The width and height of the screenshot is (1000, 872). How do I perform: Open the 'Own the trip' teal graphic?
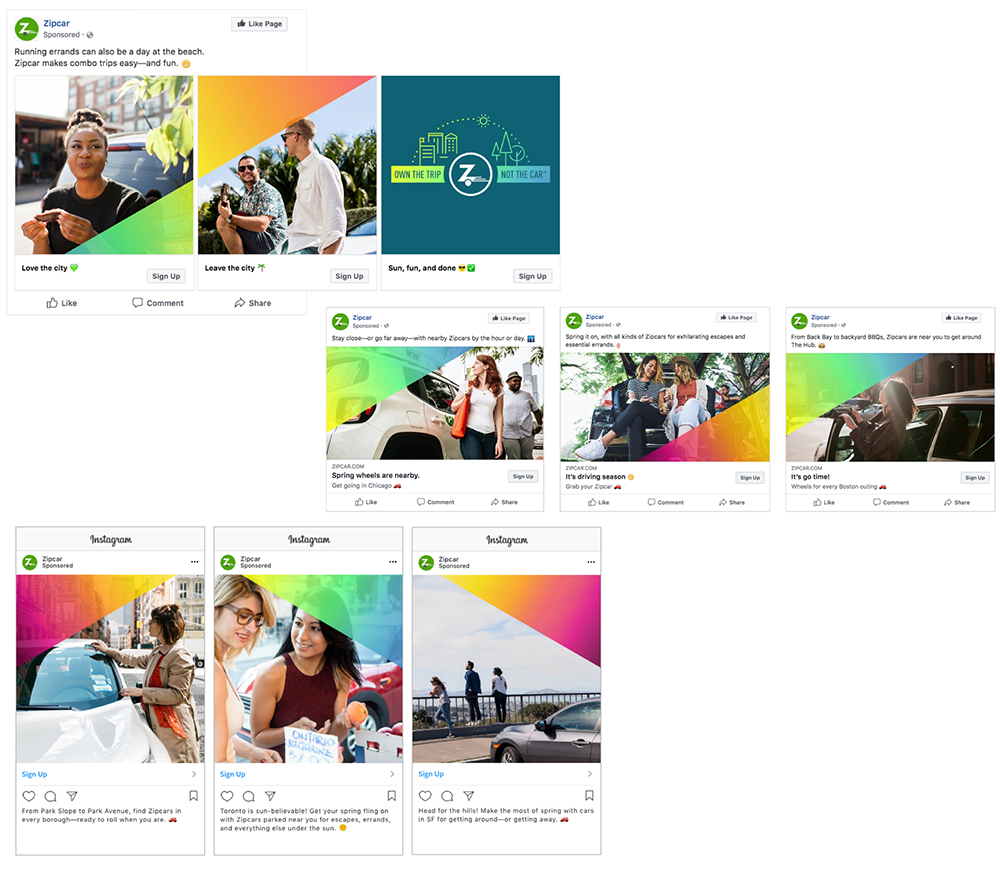tap(471, 165)
